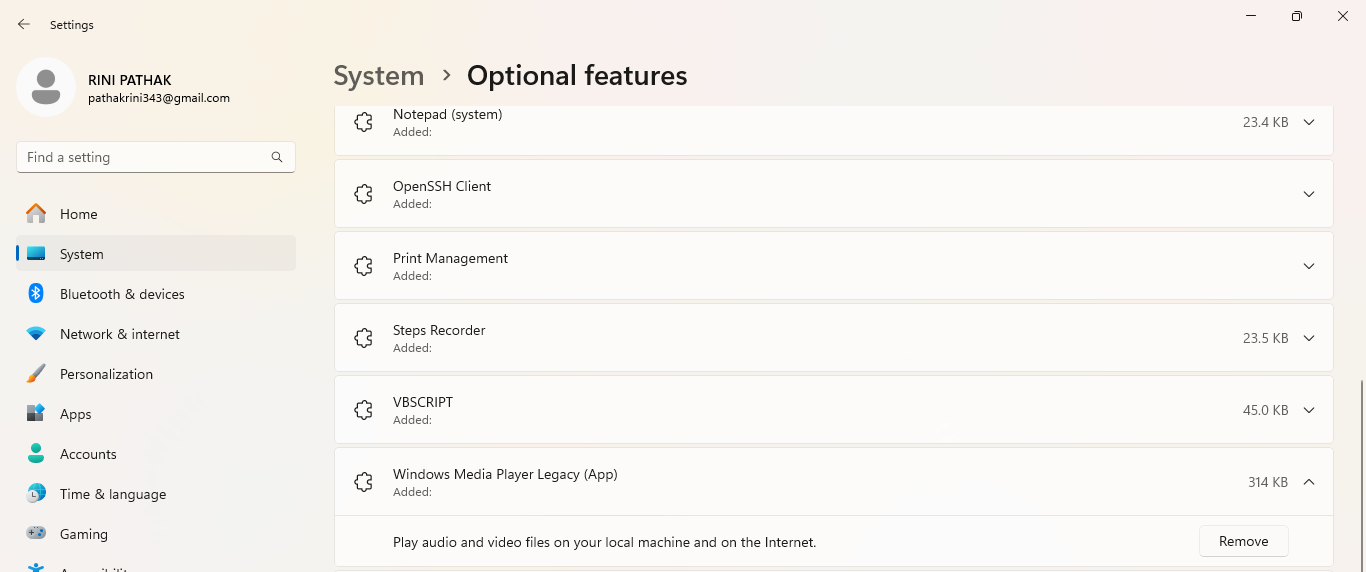Open Network & internet settings
The width and height of the screenshot is (1366, 572).
click(120, 334)
